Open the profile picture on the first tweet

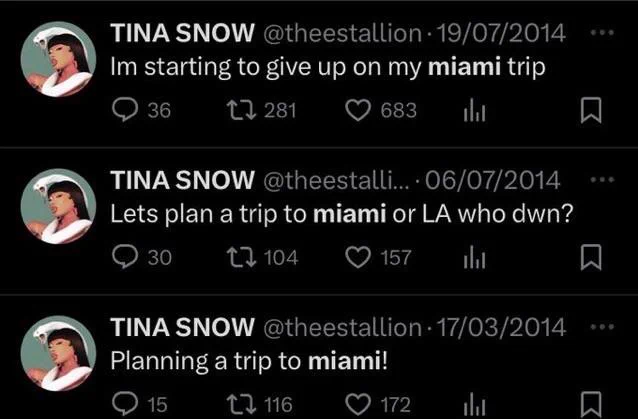pos(58,59)
